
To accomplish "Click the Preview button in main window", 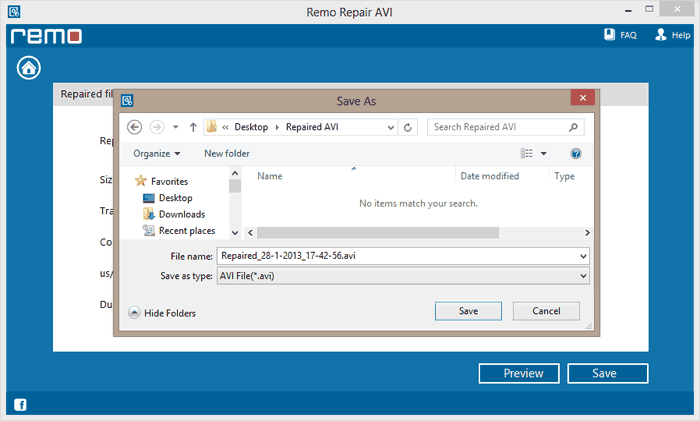I will coord(519,373).
